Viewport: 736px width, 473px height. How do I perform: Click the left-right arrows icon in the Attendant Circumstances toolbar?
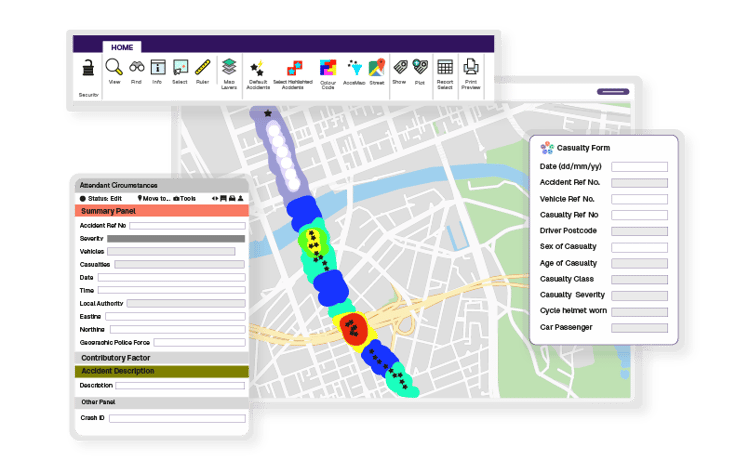215,198
